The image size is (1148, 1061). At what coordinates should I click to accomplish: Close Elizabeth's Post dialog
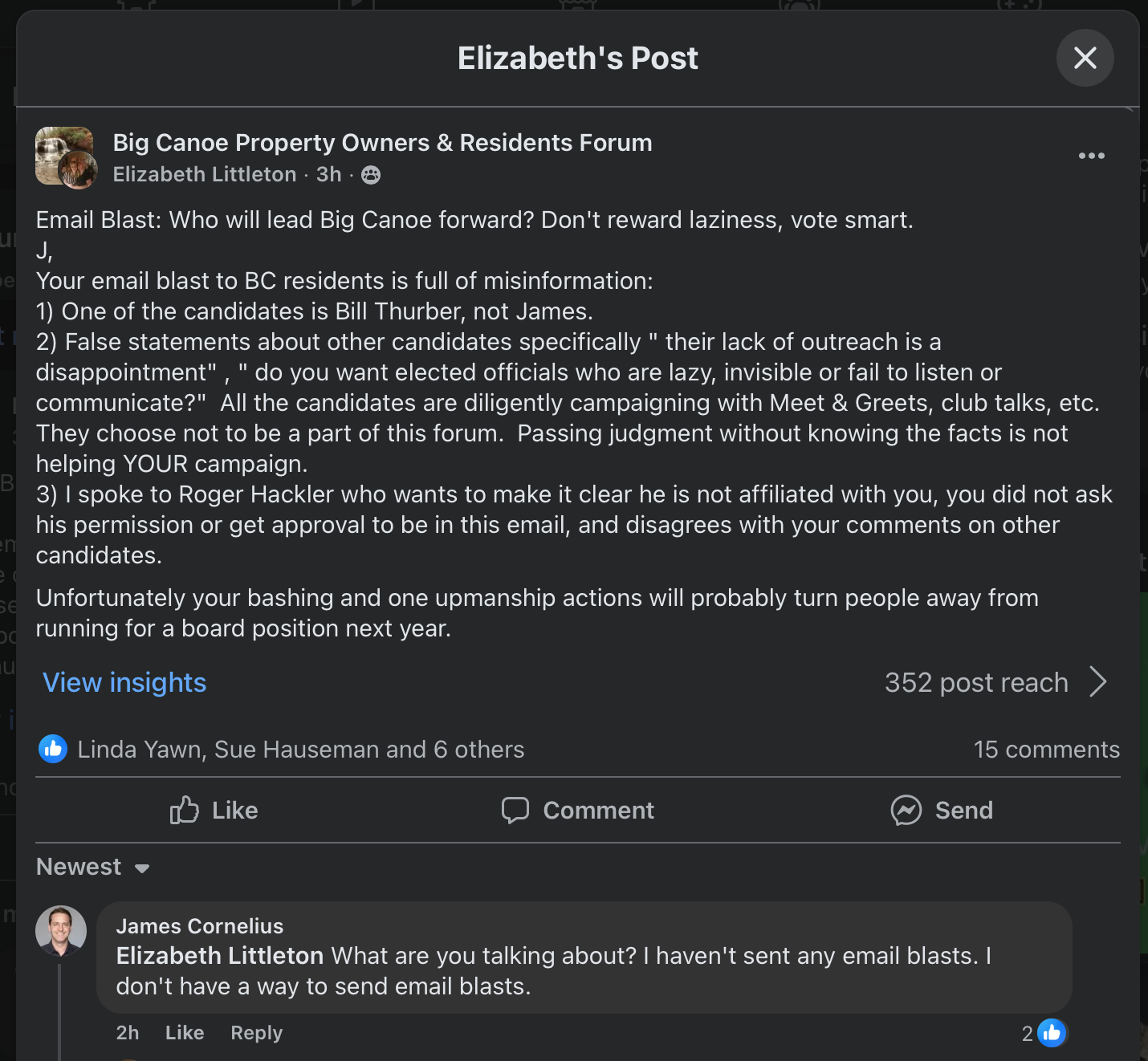coord(1085,58)
